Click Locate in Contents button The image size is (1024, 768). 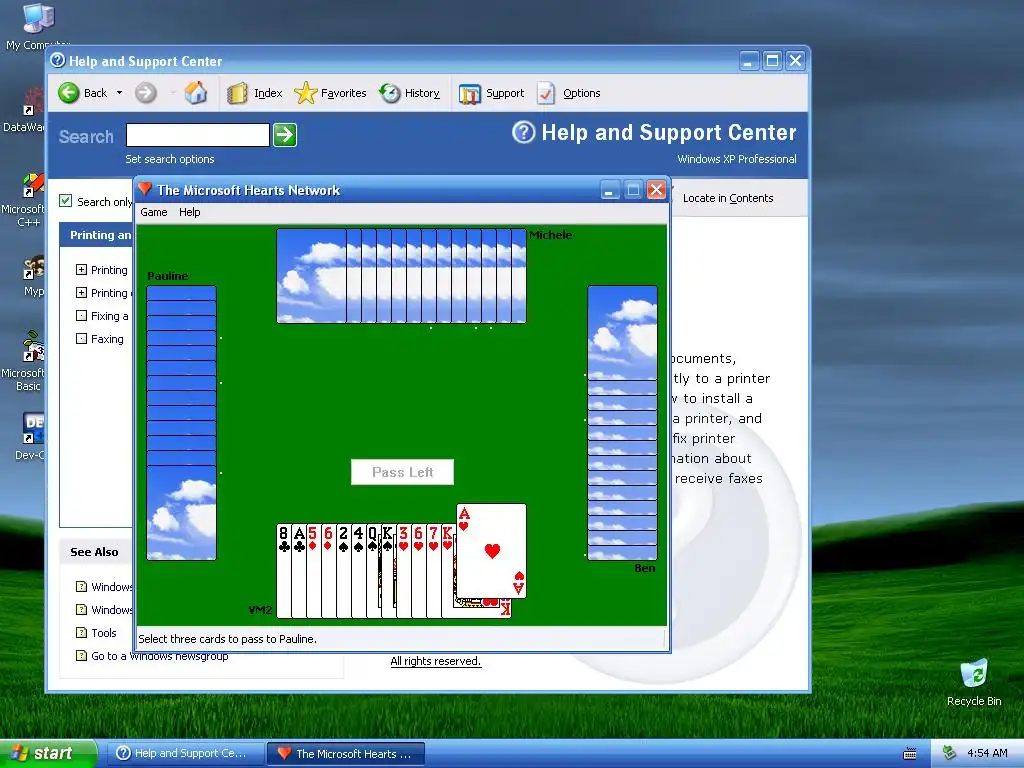click(728, 198)
